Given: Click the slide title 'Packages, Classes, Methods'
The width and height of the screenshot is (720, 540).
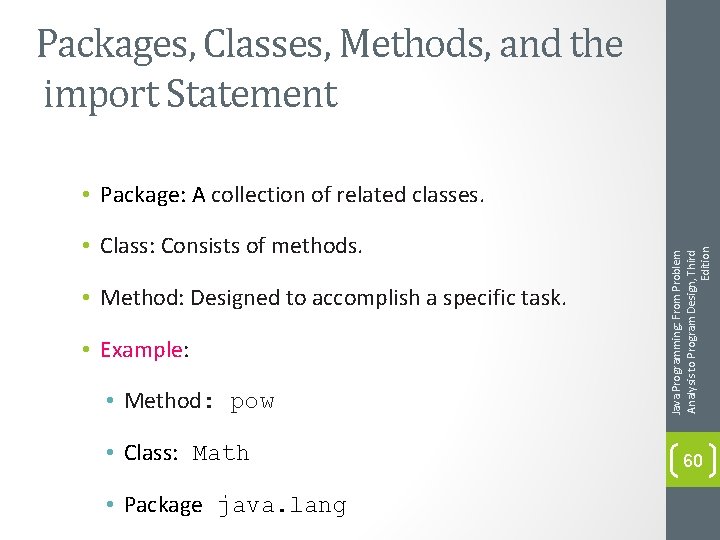Looking at the screenshot, I should point(329,45).
